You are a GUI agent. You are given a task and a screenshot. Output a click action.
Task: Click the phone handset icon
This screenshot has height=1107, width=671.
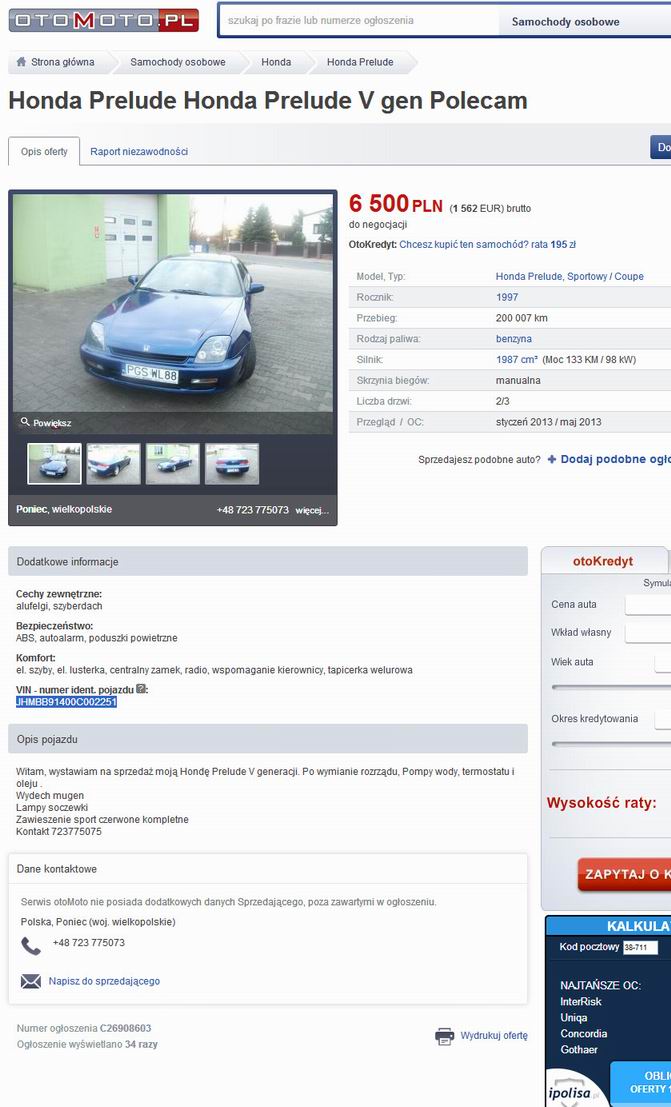click(31, 945)
